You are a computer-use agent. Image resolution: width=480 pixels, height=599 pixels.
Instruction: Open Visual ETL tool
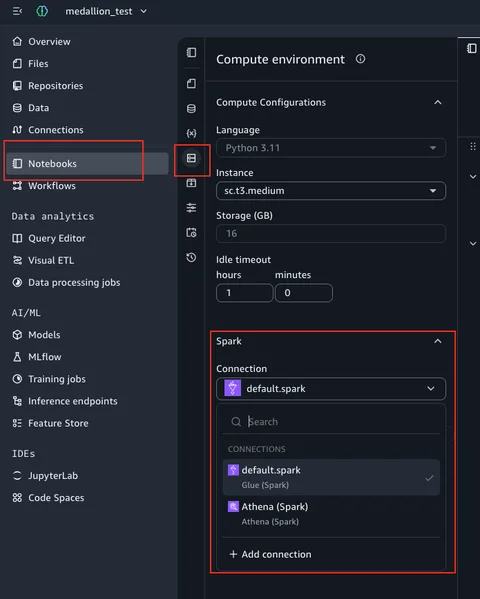click(x=43, y=261)
